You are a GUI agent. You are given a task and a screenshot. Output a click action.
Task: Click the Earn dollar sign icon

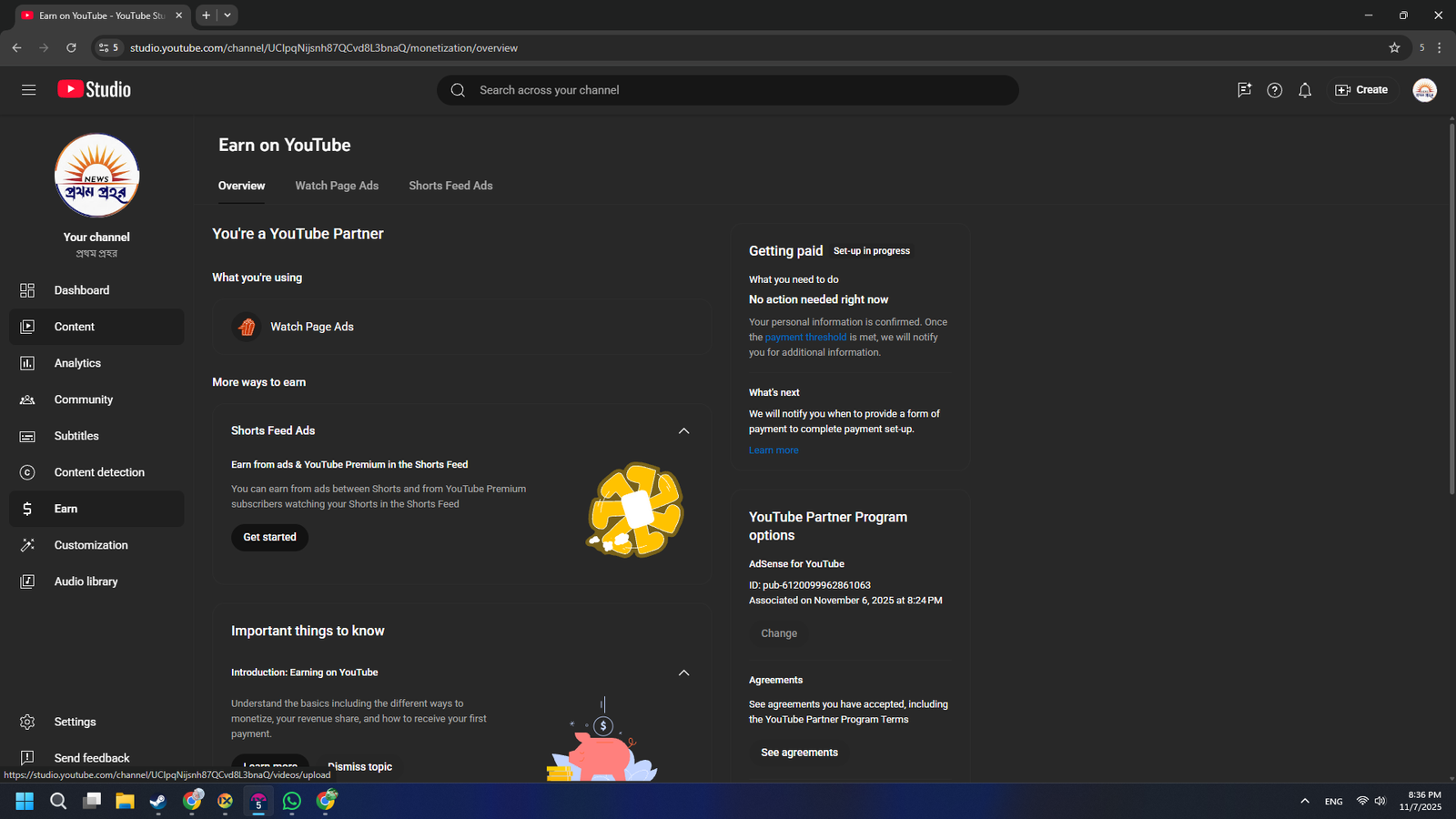pyautogui.click(x=27, y=509)
